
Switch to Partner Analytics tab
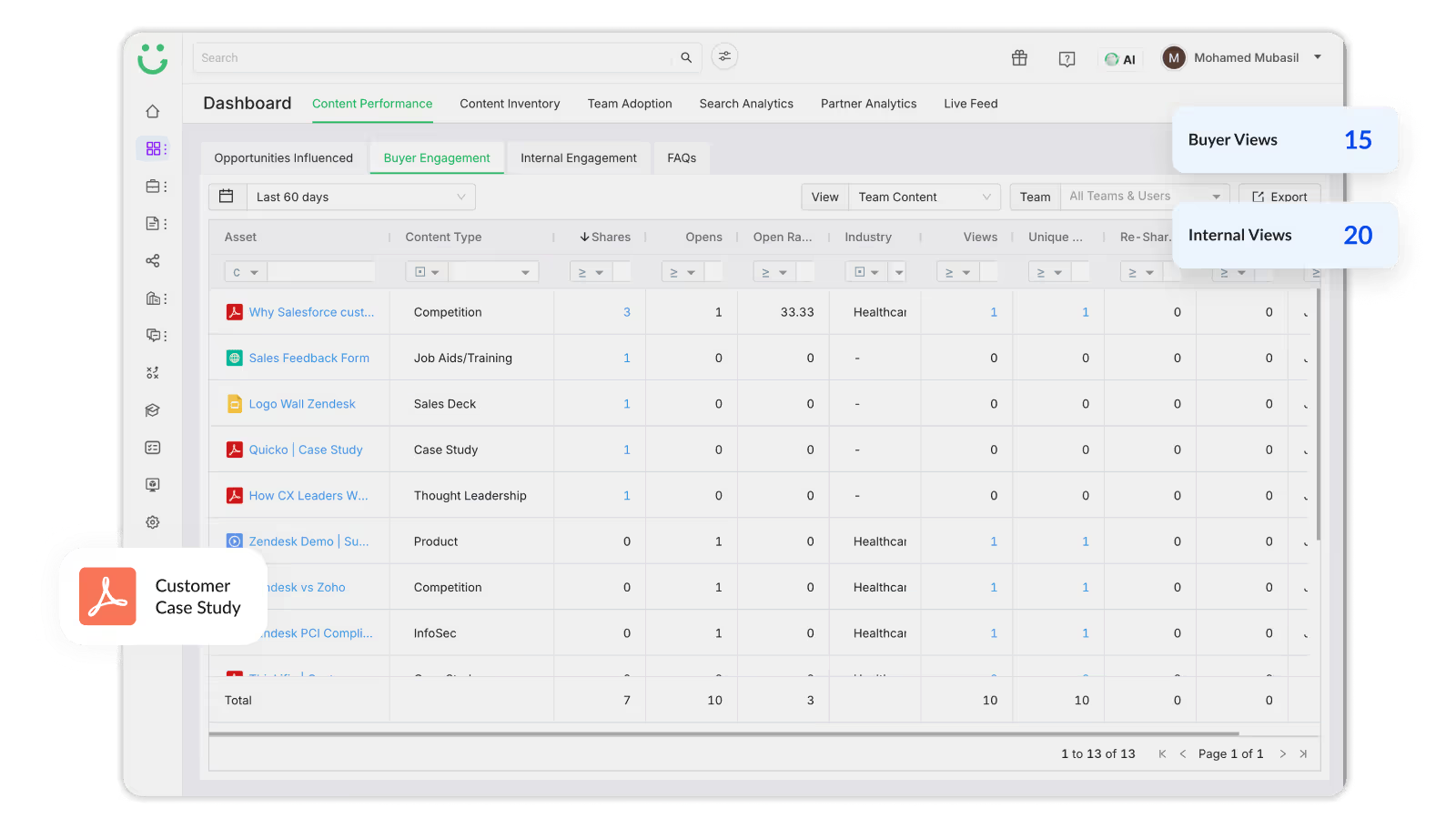[868, 104]
